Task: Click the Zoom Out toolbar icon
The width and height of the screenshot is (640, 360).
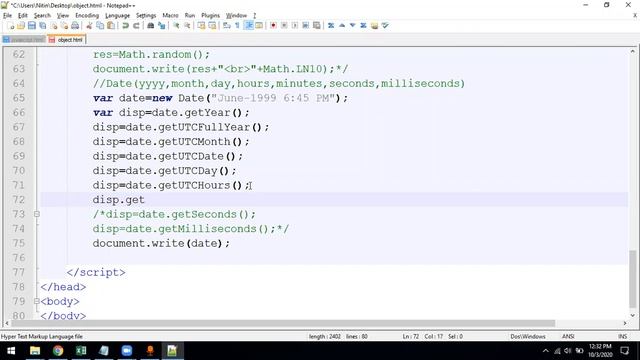Action: [x=187, y=26]
